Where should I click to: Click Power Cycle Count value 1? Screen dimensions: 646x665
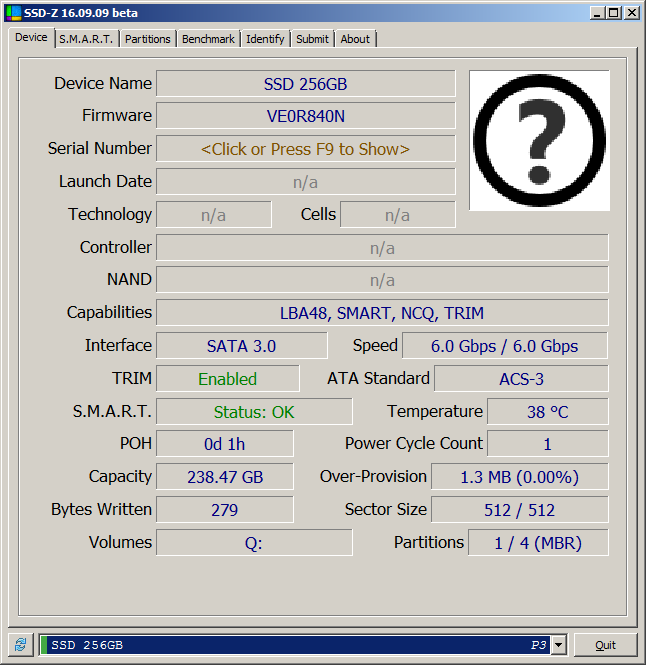[x=548, y=444]
